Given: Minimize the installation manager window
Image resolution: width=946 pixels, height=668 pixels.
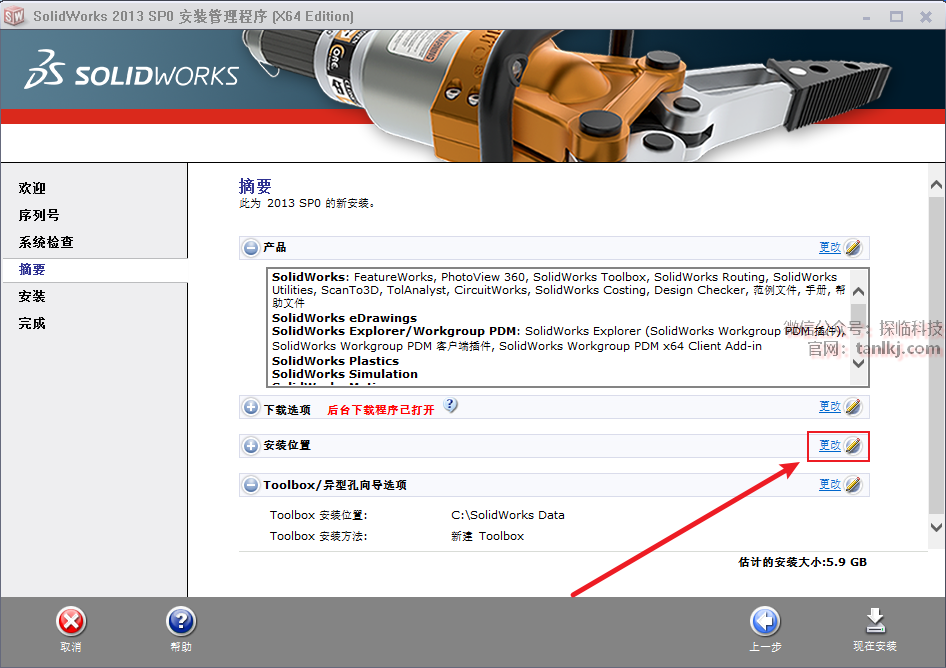Looking at the screenshot, I should pyautogui.click(x=866, y=17).
